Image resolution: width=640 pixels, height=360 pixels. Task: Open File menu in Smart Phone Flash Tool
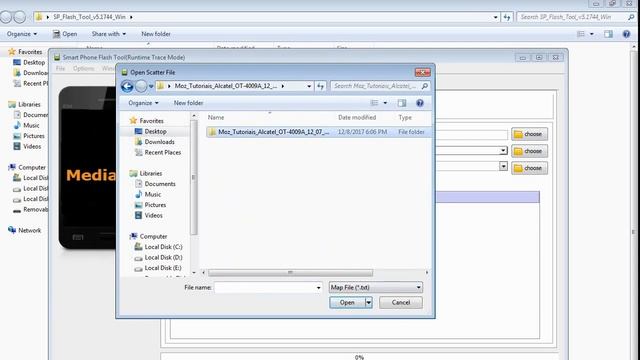point(60,68)
